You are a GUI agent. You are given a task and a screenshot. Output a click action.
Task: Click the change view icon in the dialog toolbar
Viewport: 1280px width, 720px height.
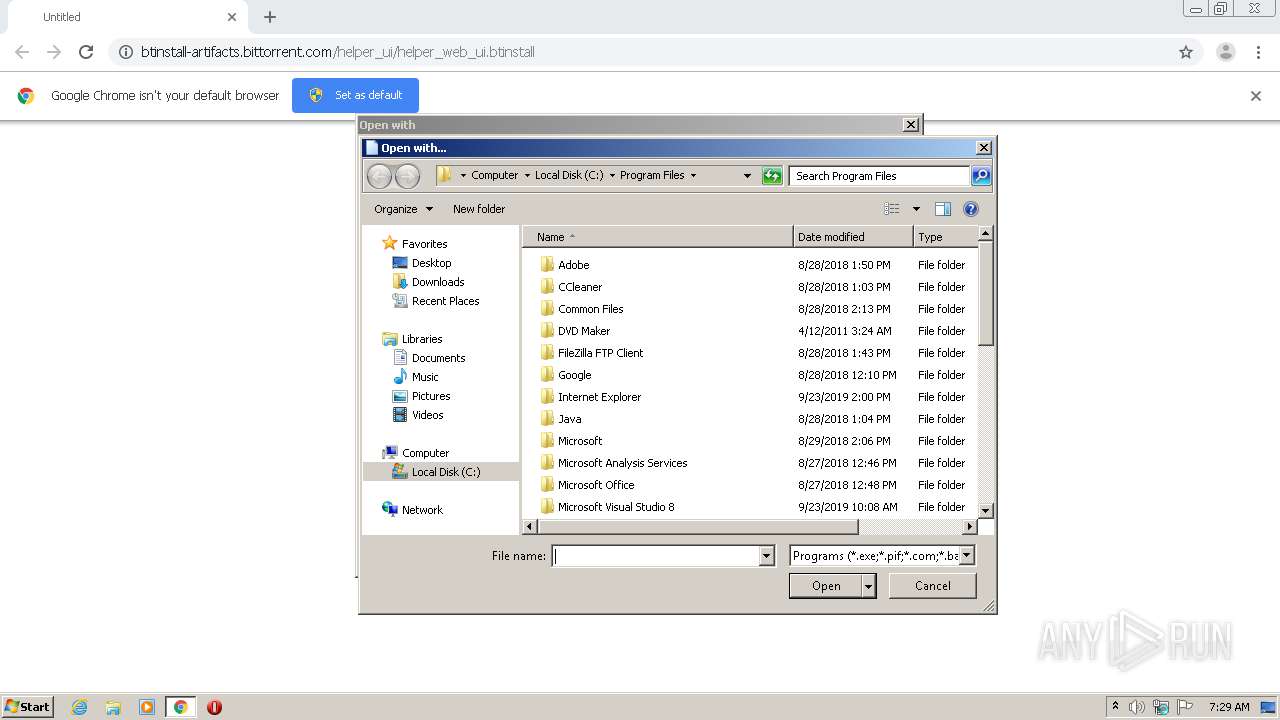click(x=892, y=209)
